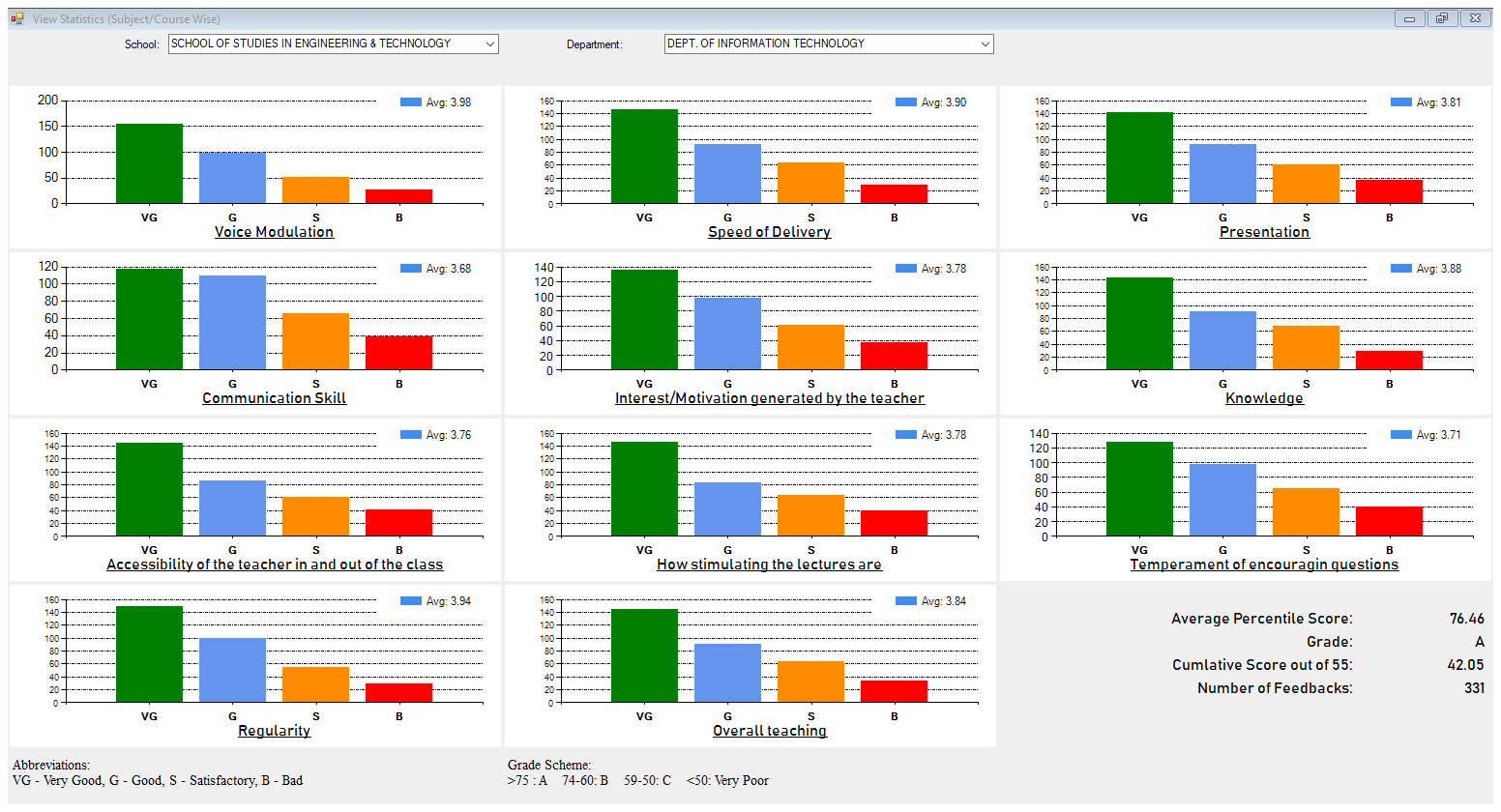Restore down the View Statistics window
This screenshot has height=812, width=1501.
(1441, 18)
